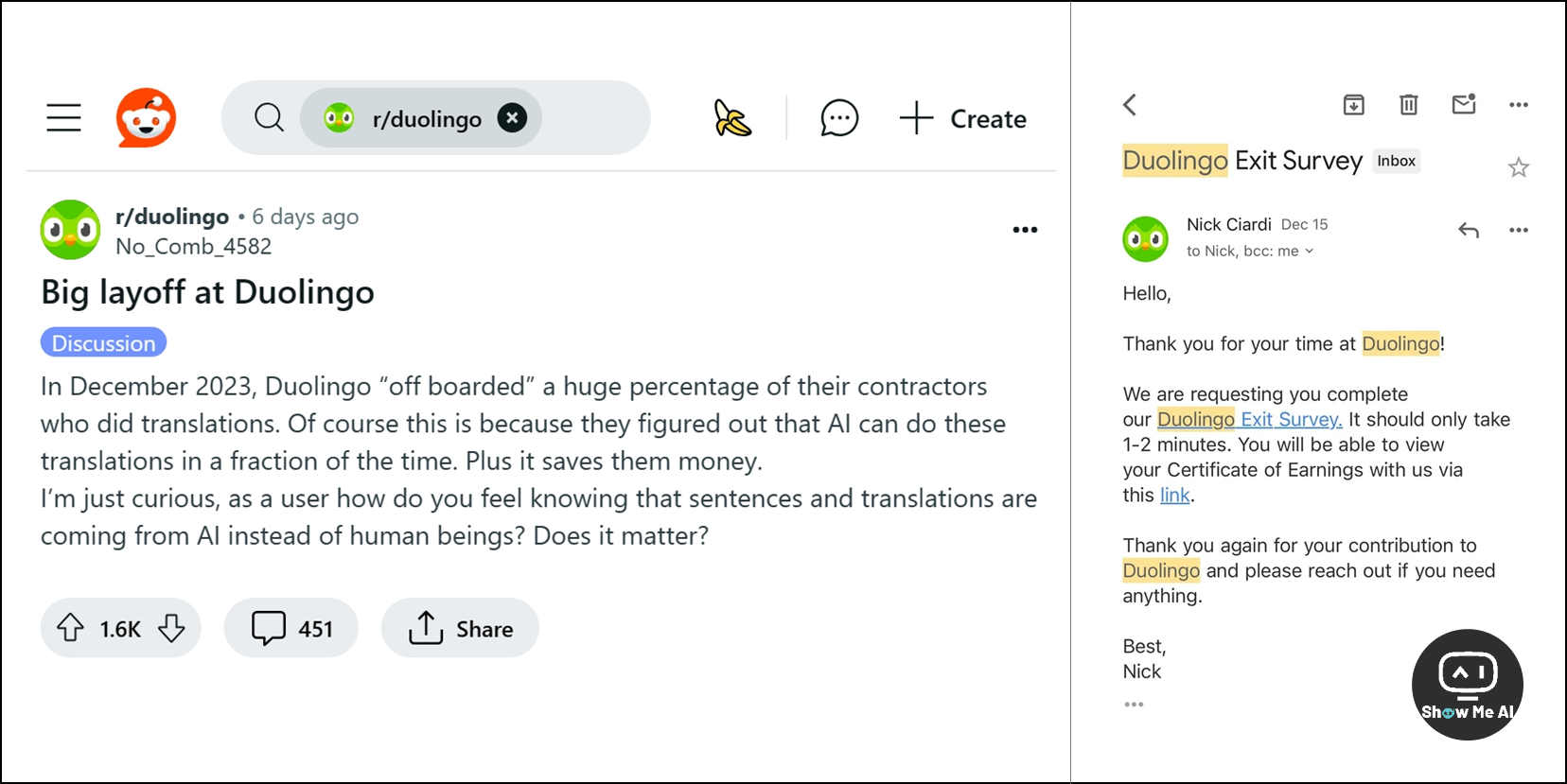Click Nick Ciardi sender avatar
This screenshot has height=784, width=1567.
(1146, 239)
